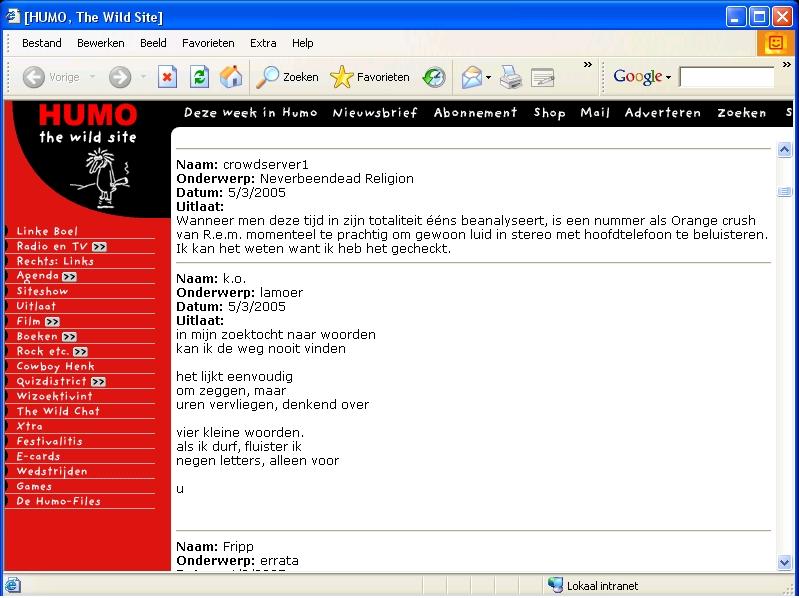Click the page icon in the status bar

[x=12, y=585]
